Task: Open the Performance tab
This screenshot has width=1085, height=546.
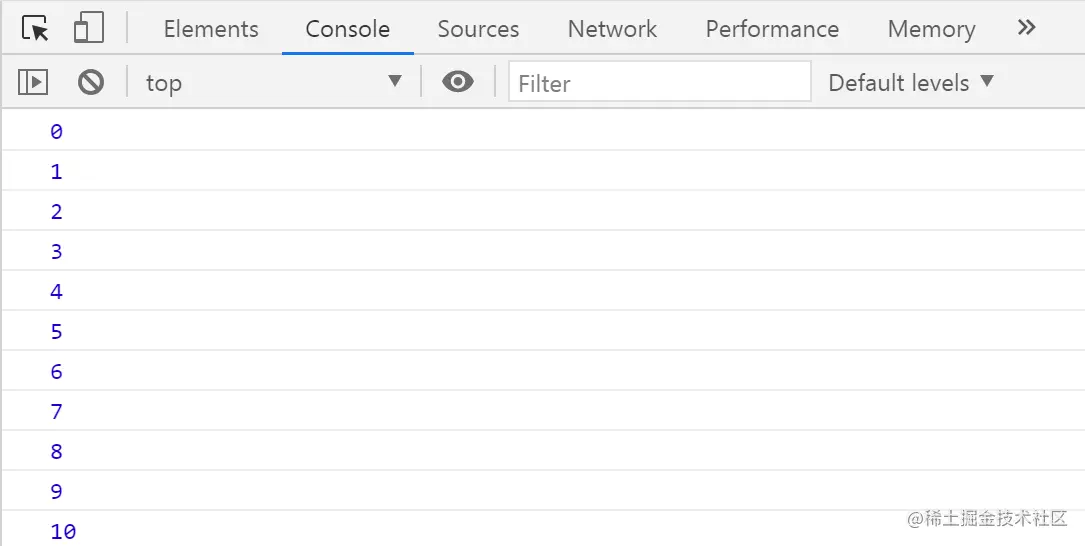Action: [x=772, y=29]
